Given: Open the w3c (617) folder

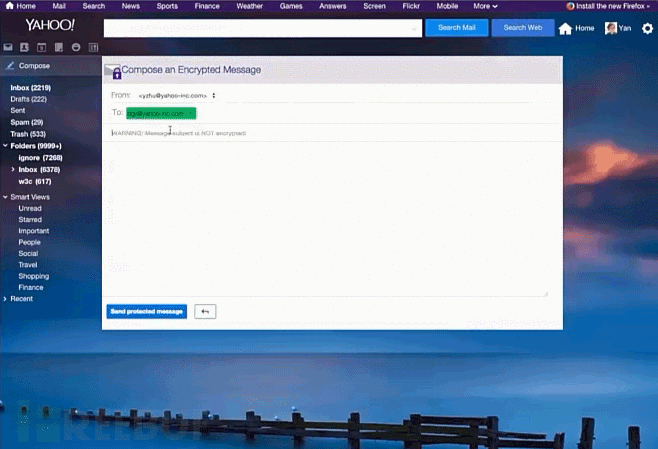Looking at the screenshot, I should point(35,181).
